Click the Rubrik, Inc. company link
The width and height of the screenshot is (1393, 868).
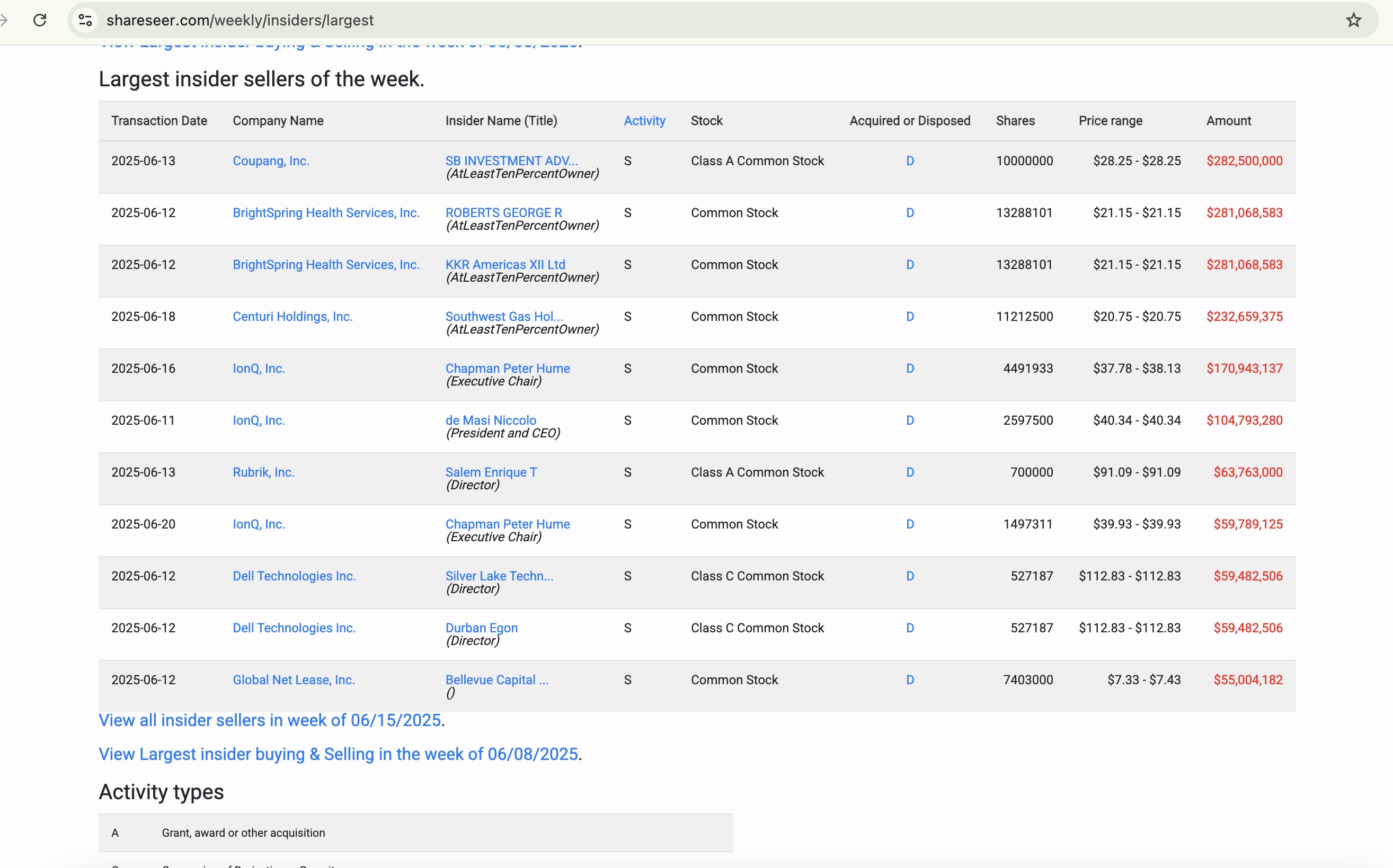263,472
